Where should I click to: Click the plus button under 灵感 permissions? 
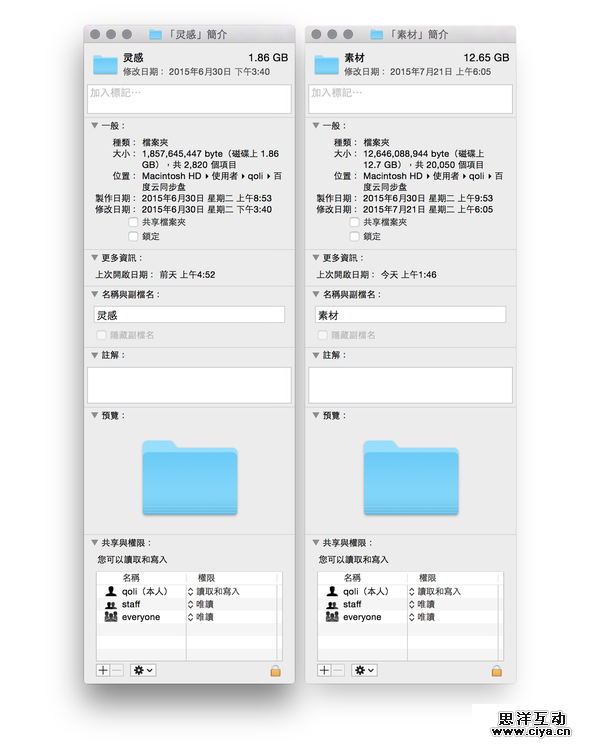(x=103, y=670)
